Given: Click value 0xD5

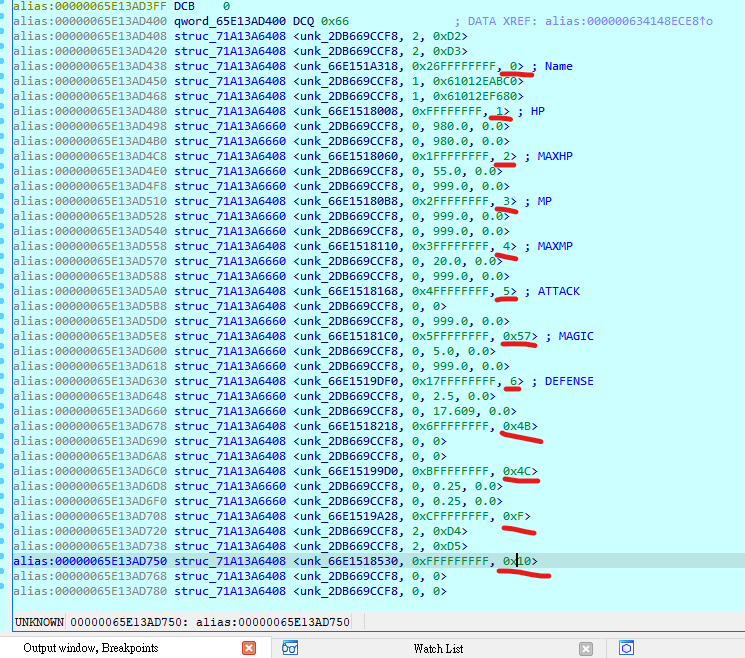Looking at the screenshot, I should [x=447, y=546].
